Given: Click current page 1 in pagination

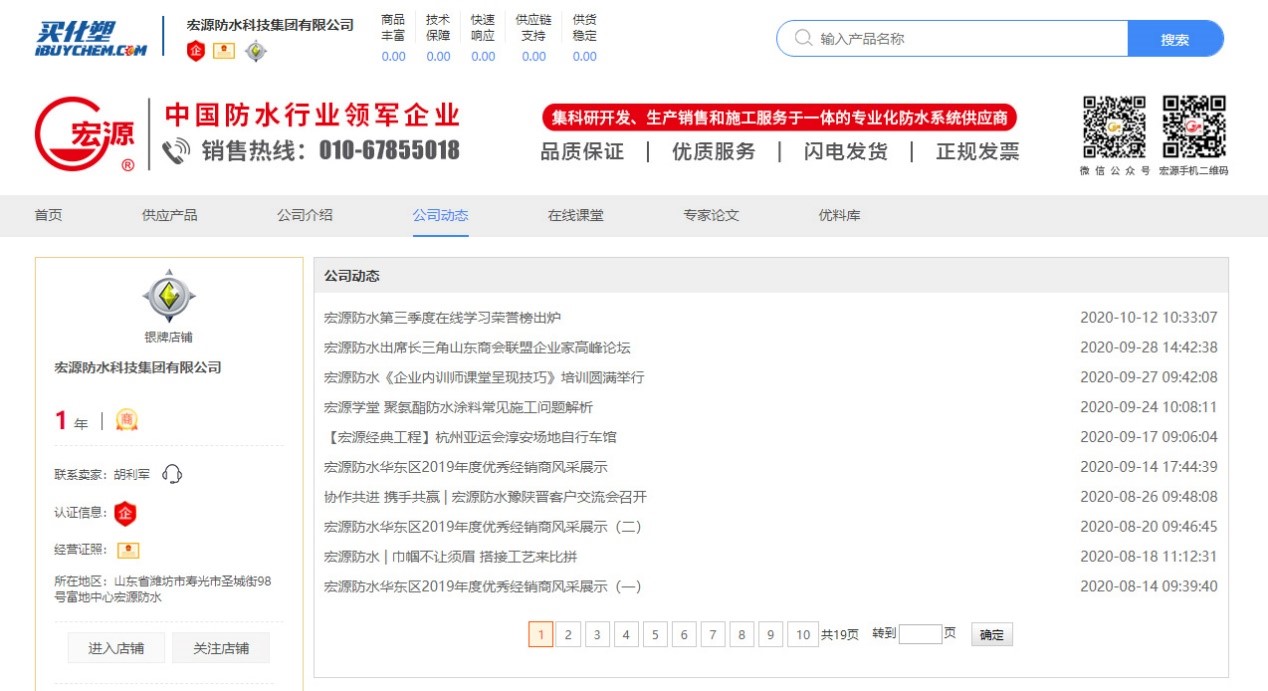Looking at the screenshot, I should click(x=540, y=634).
